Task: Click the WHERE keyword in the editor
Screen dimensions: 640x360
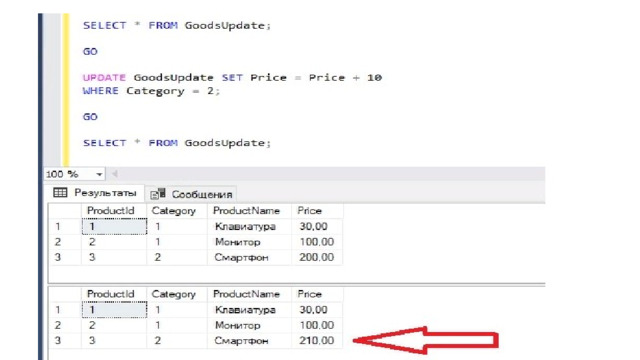Action: pos(100,91)
